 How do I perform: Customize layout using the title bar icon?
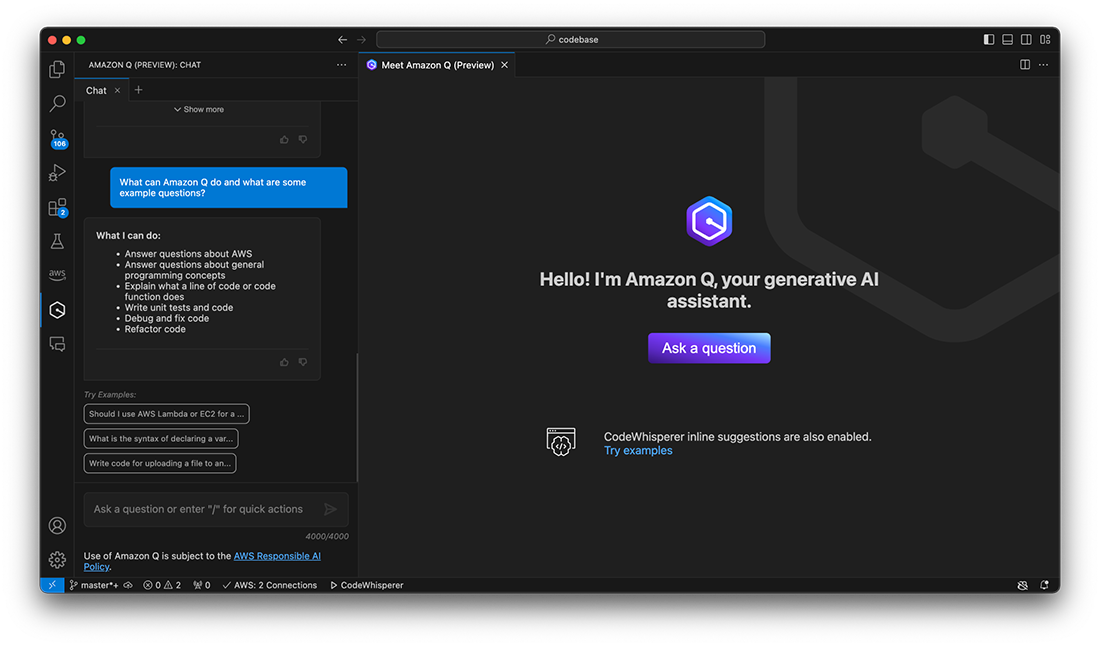(1045, 39)
